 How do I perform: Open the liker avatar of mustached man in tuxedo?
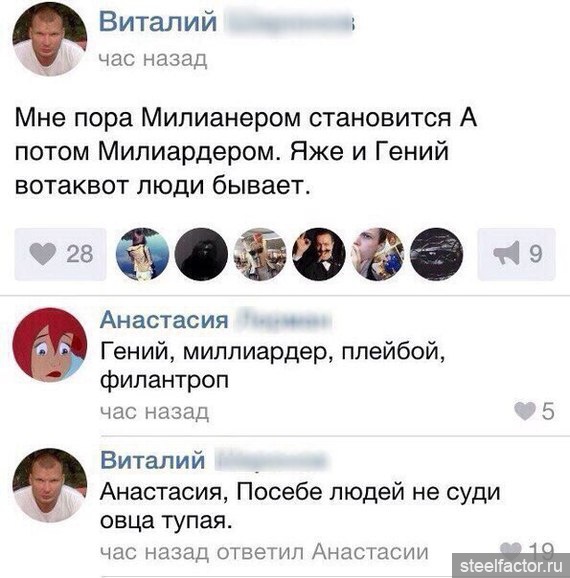click(319, 254)
